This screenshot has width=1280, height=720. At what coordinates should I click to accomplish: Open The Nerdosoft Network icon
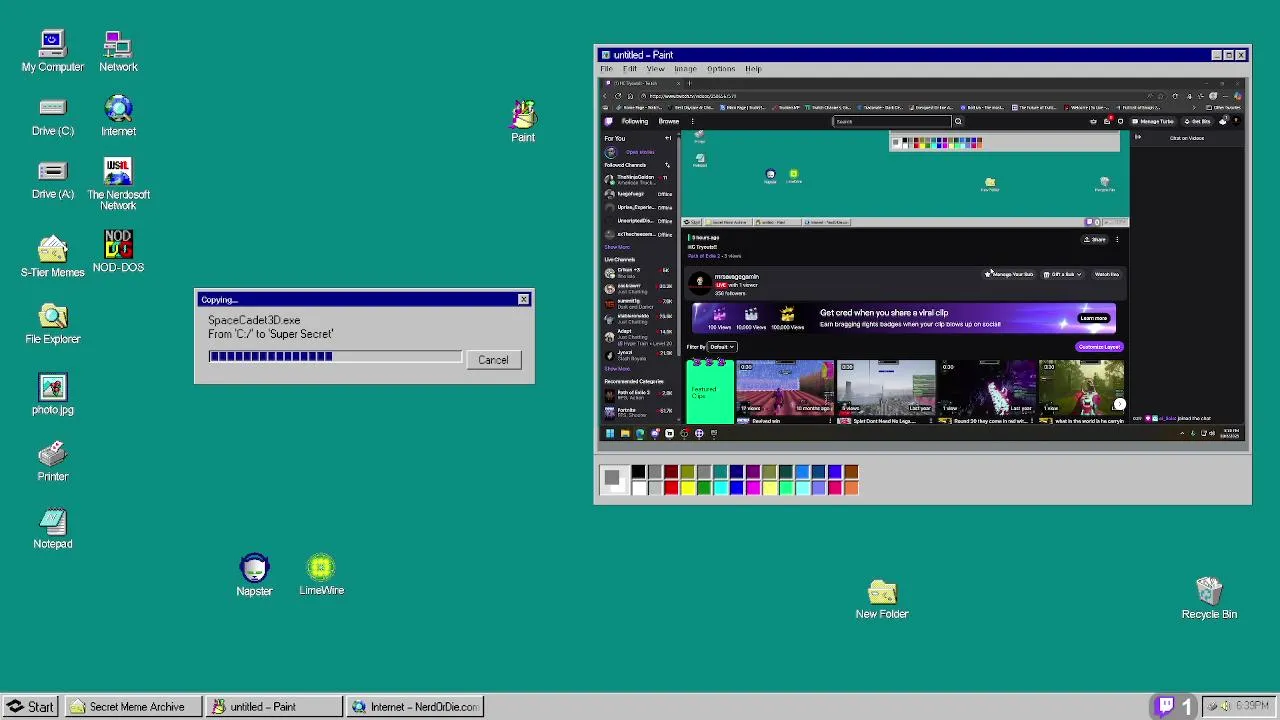(x=118, y=184)
